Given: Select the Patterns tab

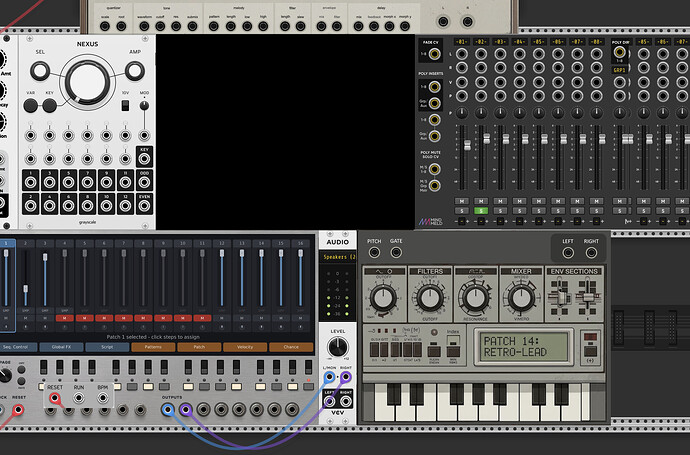Looking at the screenshot, I should point(153,347).
